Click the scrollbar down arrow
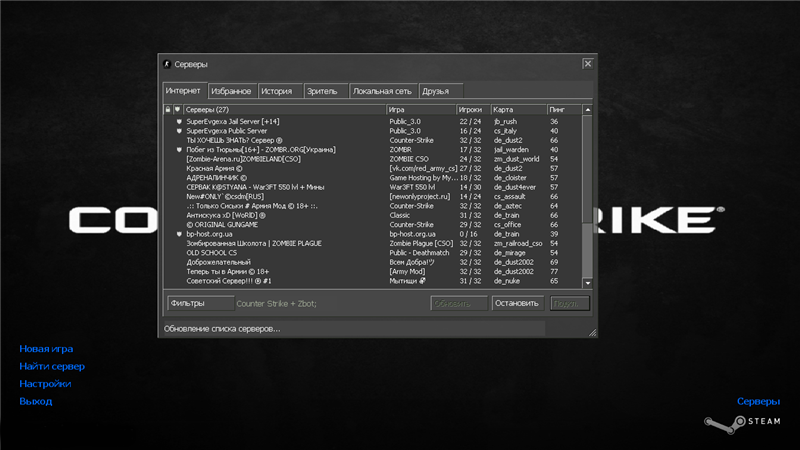The image size is (800, 450). point(588,283)
